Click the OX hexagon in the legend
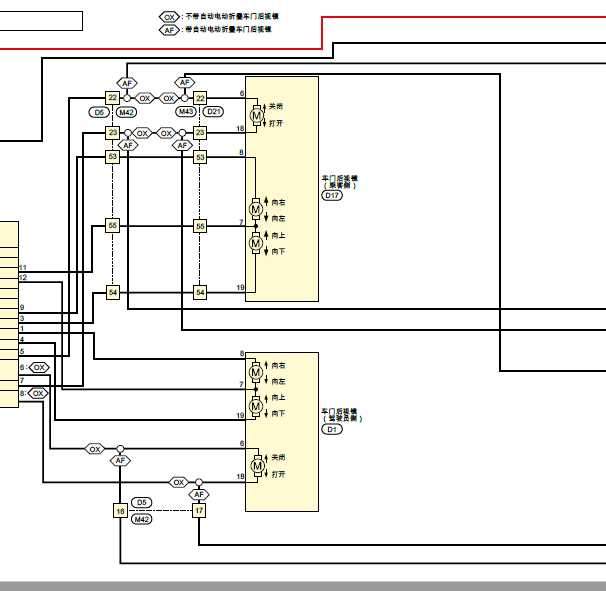 coord(169,17)
